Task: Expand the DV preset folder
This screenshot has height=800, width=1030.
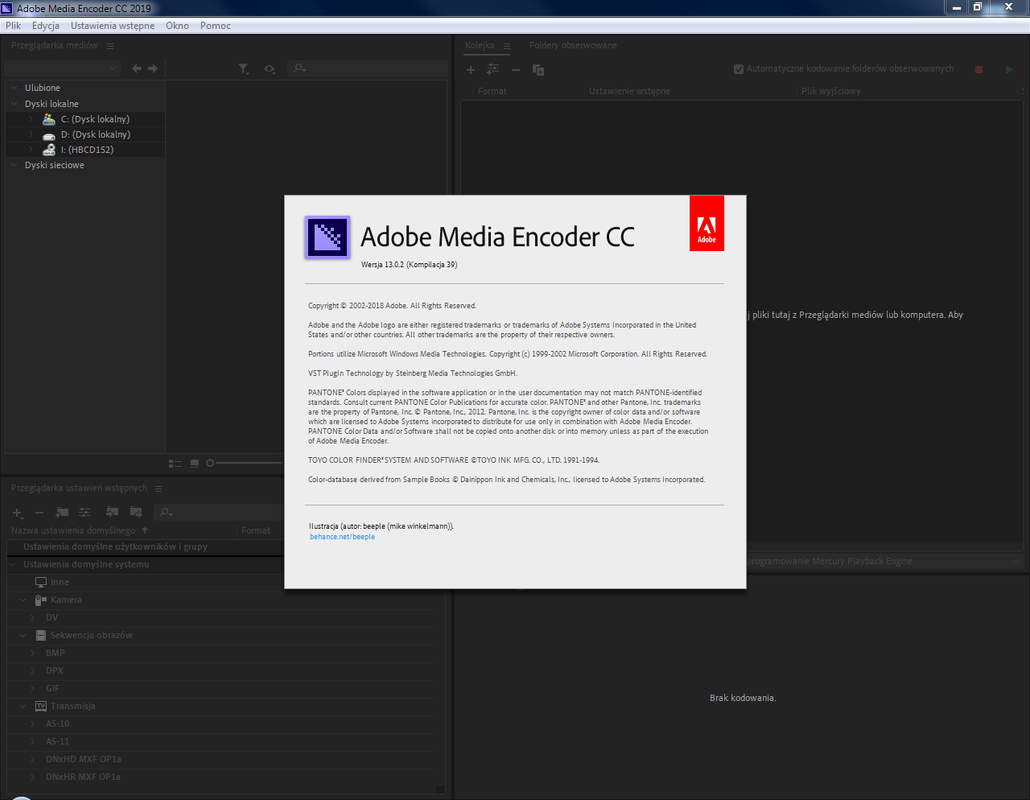Action: point(32,617)
